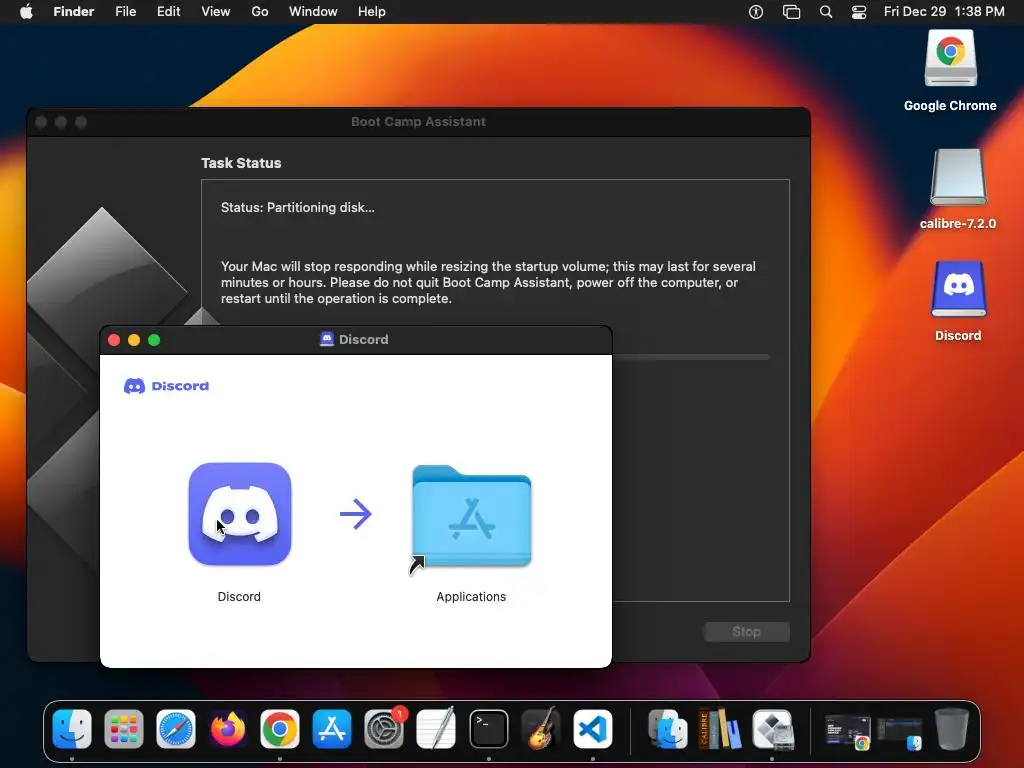Open the File menu
1024x768 pixels.
125,12
